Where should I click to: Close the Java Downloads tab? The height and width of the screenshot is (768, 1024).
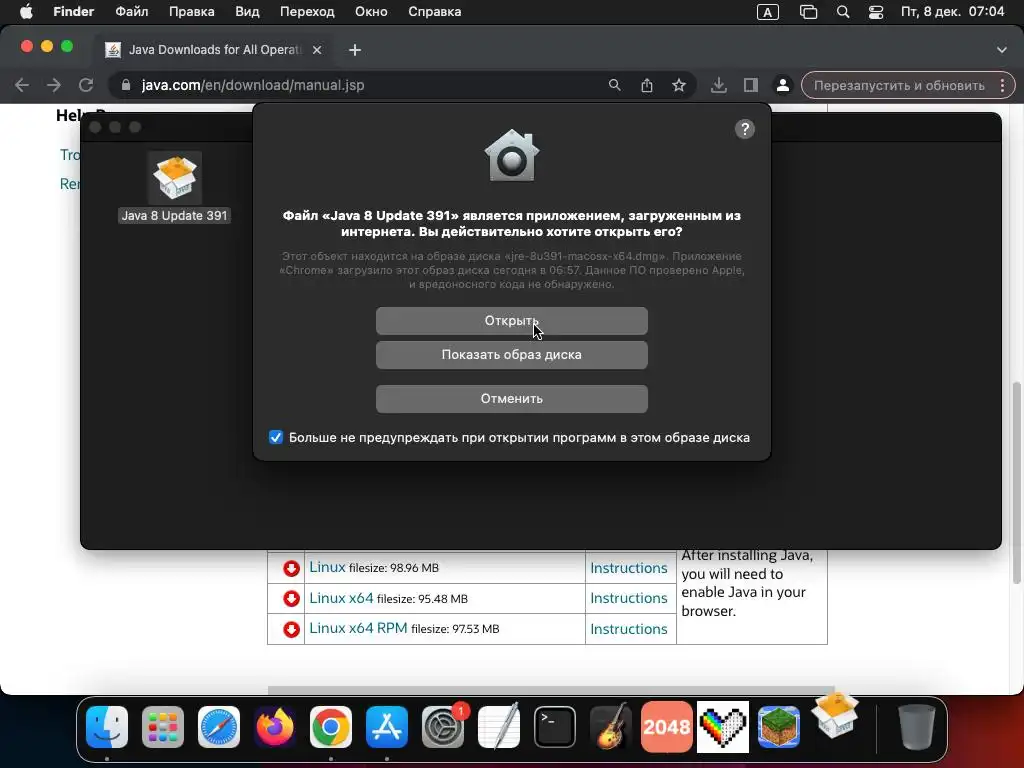point(317,50)
